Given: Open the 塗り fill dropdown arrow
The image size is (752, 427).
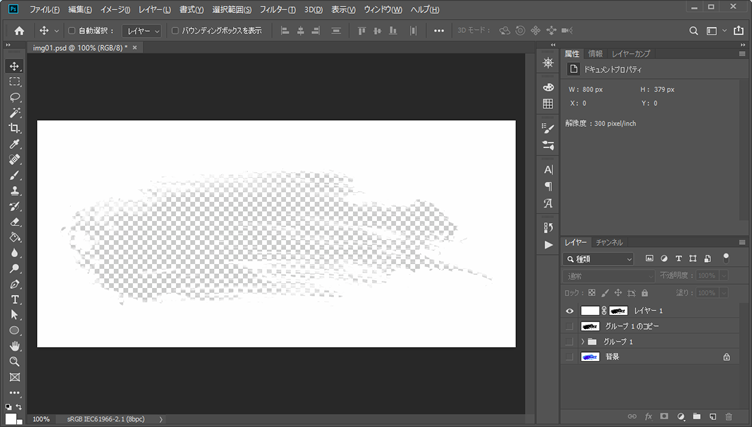Looking at the screenshot, I should (724, 293).
